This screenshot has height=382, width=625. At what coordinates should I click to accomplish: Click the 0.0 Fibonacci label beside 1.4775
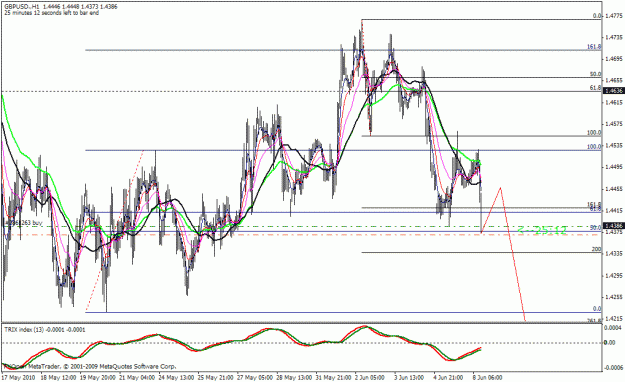point(597,16)
